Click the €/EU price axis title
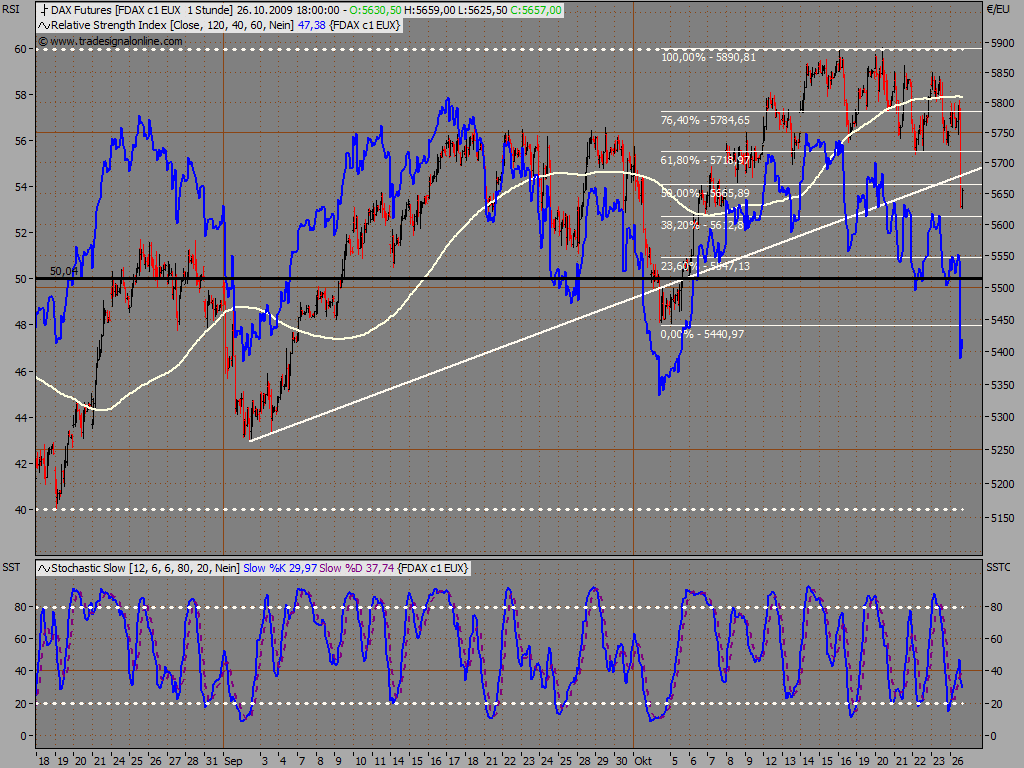 (x=999, y=9)
